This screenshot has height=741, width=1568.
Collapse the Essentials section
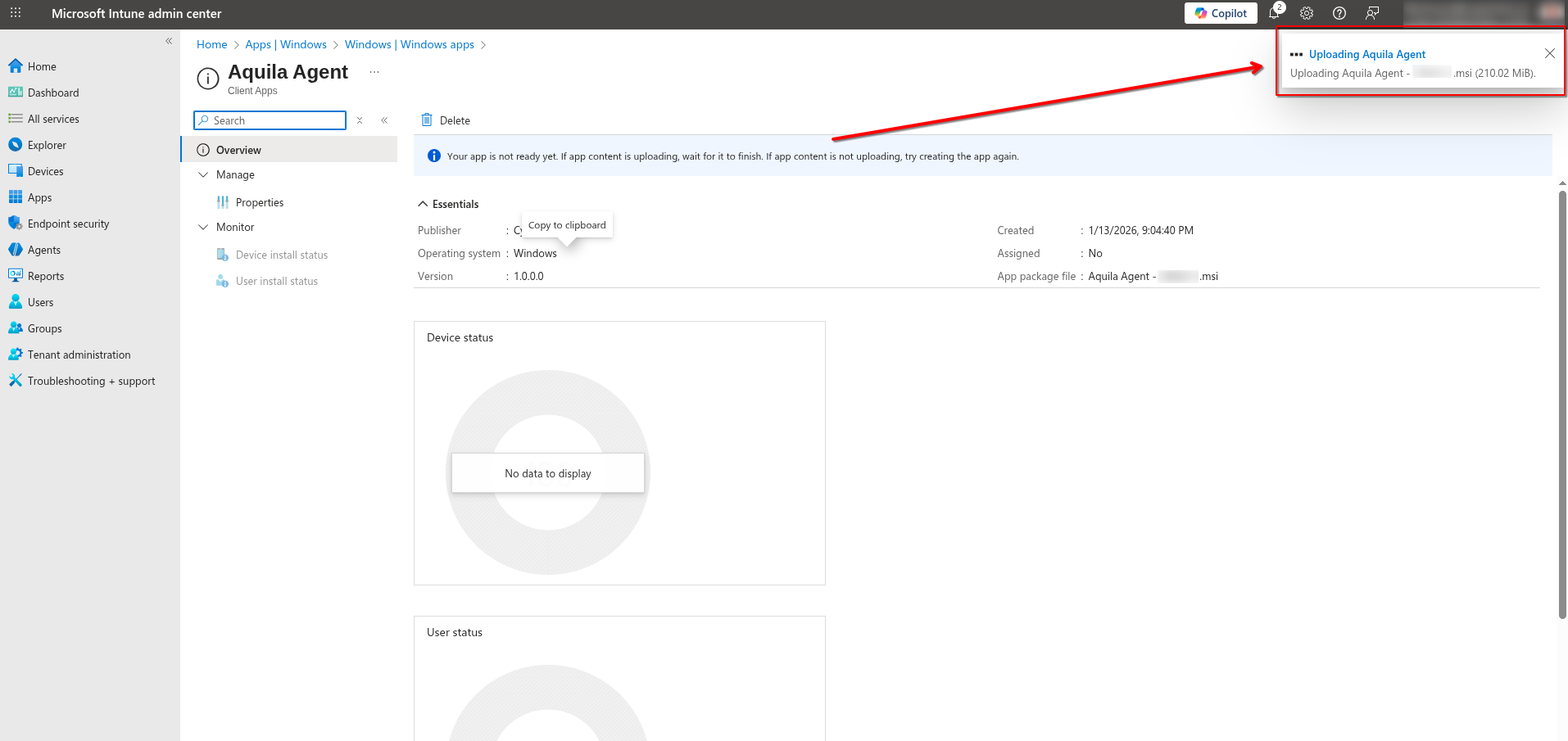(423, 204)
